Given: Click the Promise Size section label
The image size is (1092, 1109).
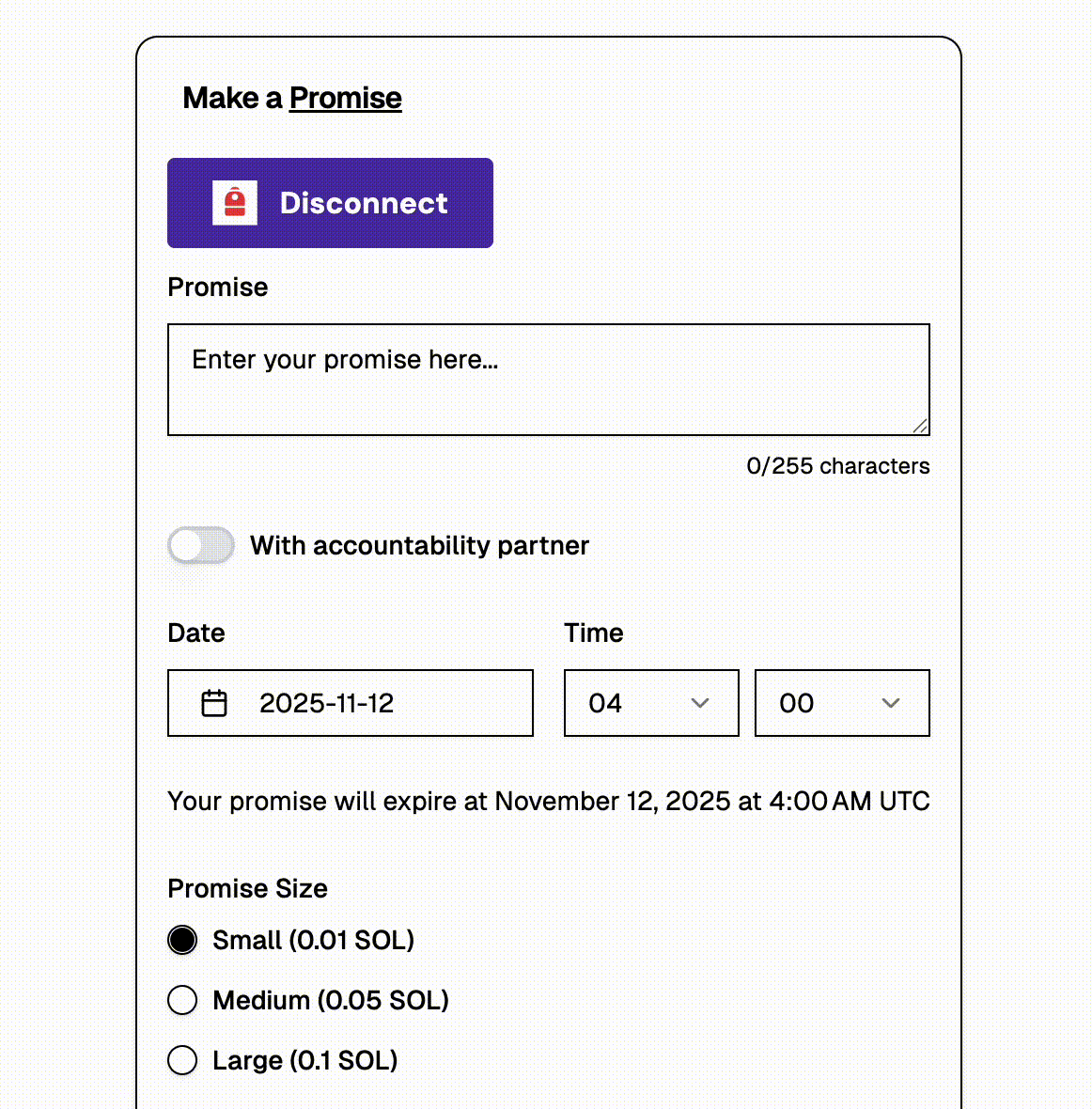Looking at the screenshot, I should pos(247,888).
